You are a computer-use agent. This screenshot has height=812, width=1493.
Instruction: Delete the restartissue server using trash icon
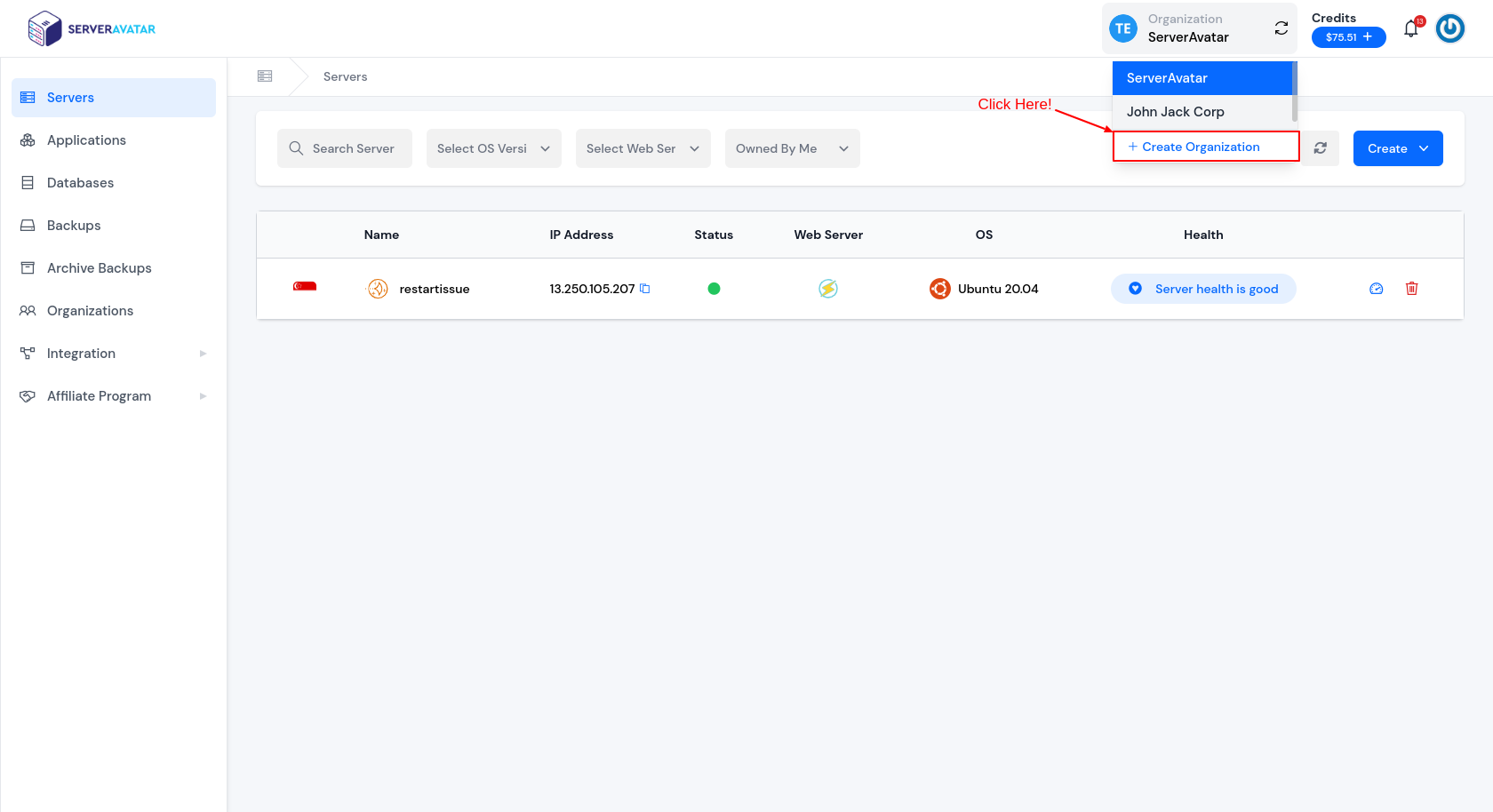1412,289
